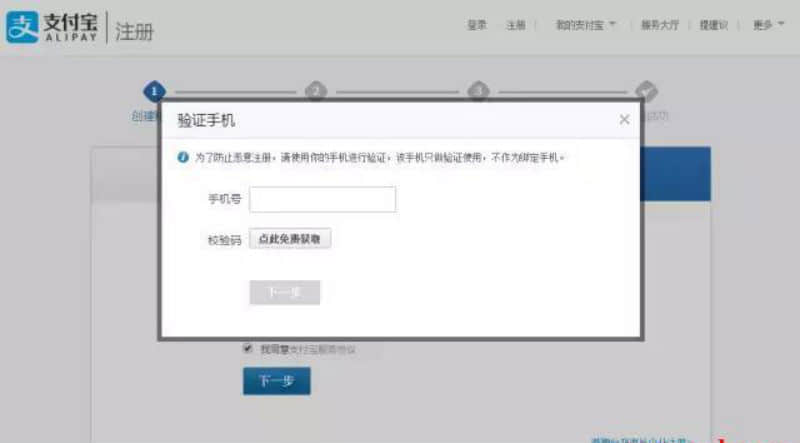The height and width of the screenshot is (443, 800).
Task: Go to 服务大厅 in the top navigation
Action: point(660,25)
